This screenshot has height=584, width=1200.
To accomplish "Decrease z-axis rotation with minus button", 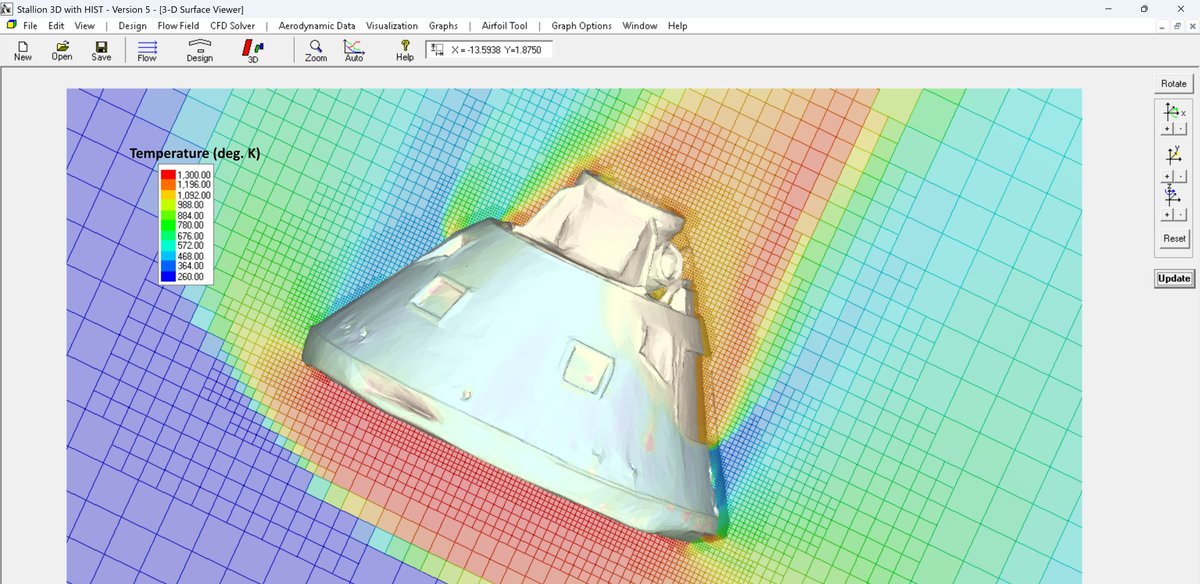I will [1180, 214].
